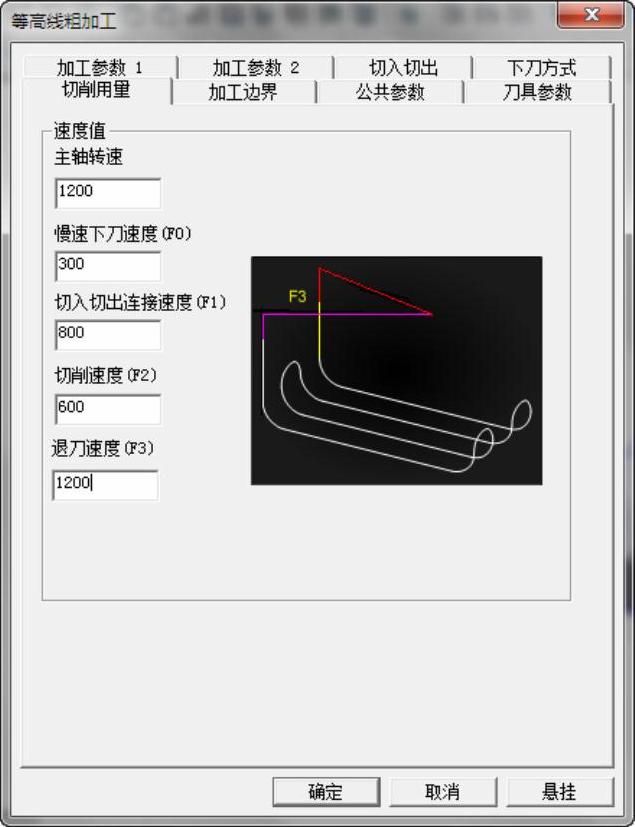Screen dimensions: 635x827
Task: Click the toolpath preview image
Action: tap(397, 370)
